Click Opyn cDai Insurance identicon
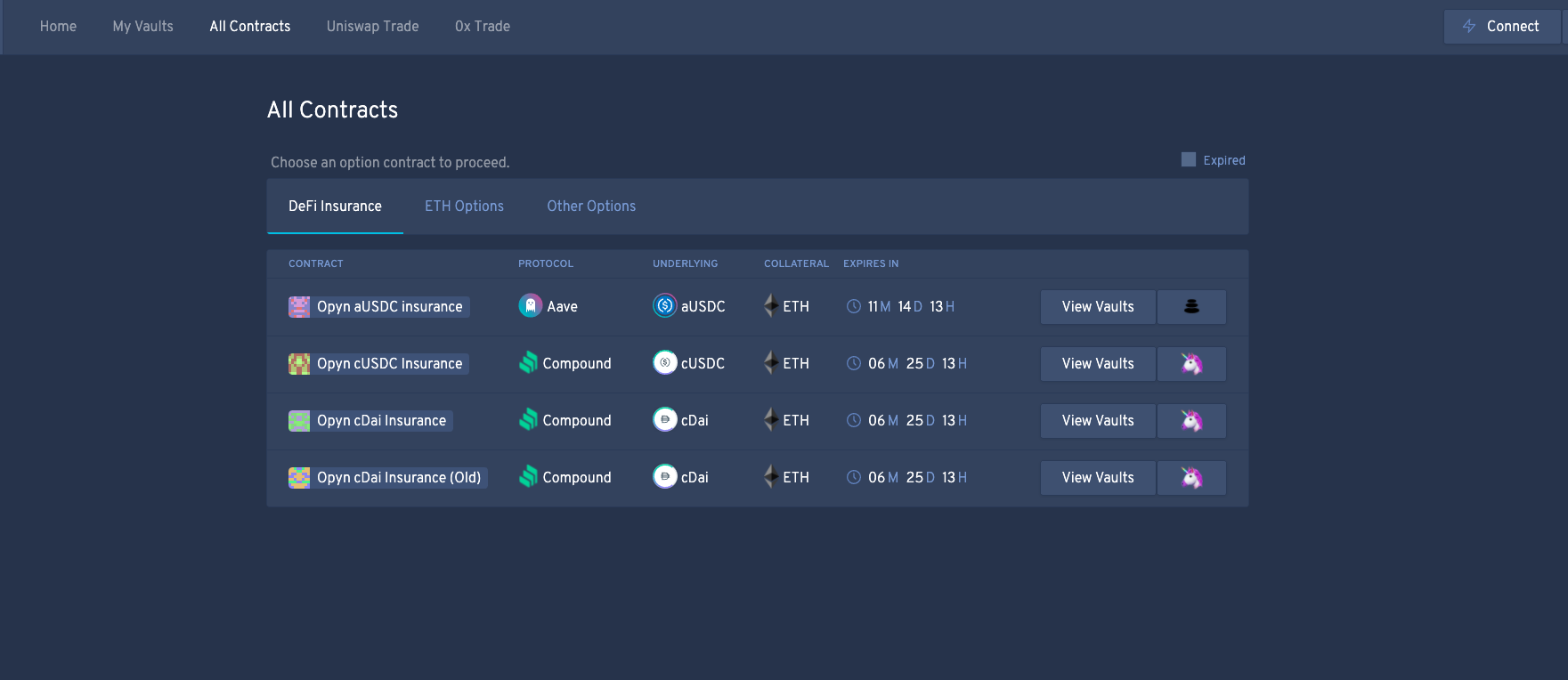 299,421
